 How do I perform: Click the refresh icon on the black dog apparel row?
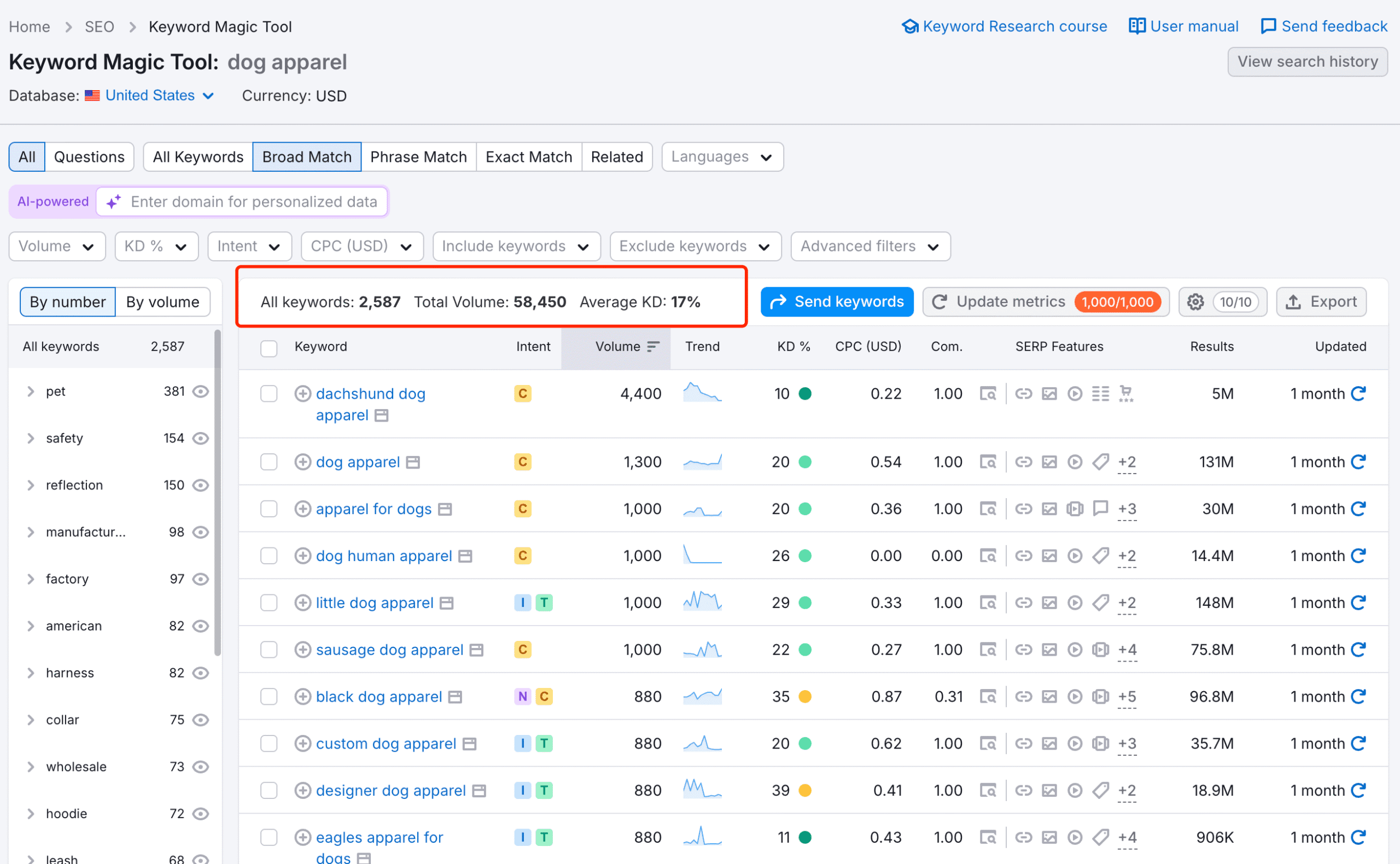pos(1358,697)
